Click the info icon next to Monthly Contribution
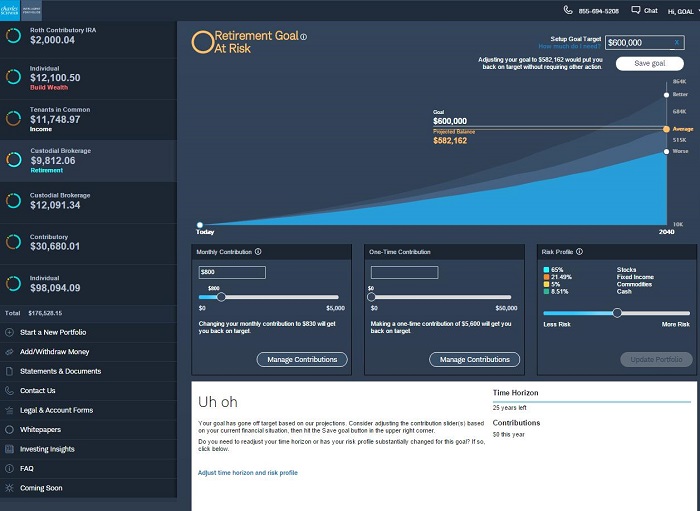Image resolution: width=700 pixels, height=511 pixels. tap(258, 252)
